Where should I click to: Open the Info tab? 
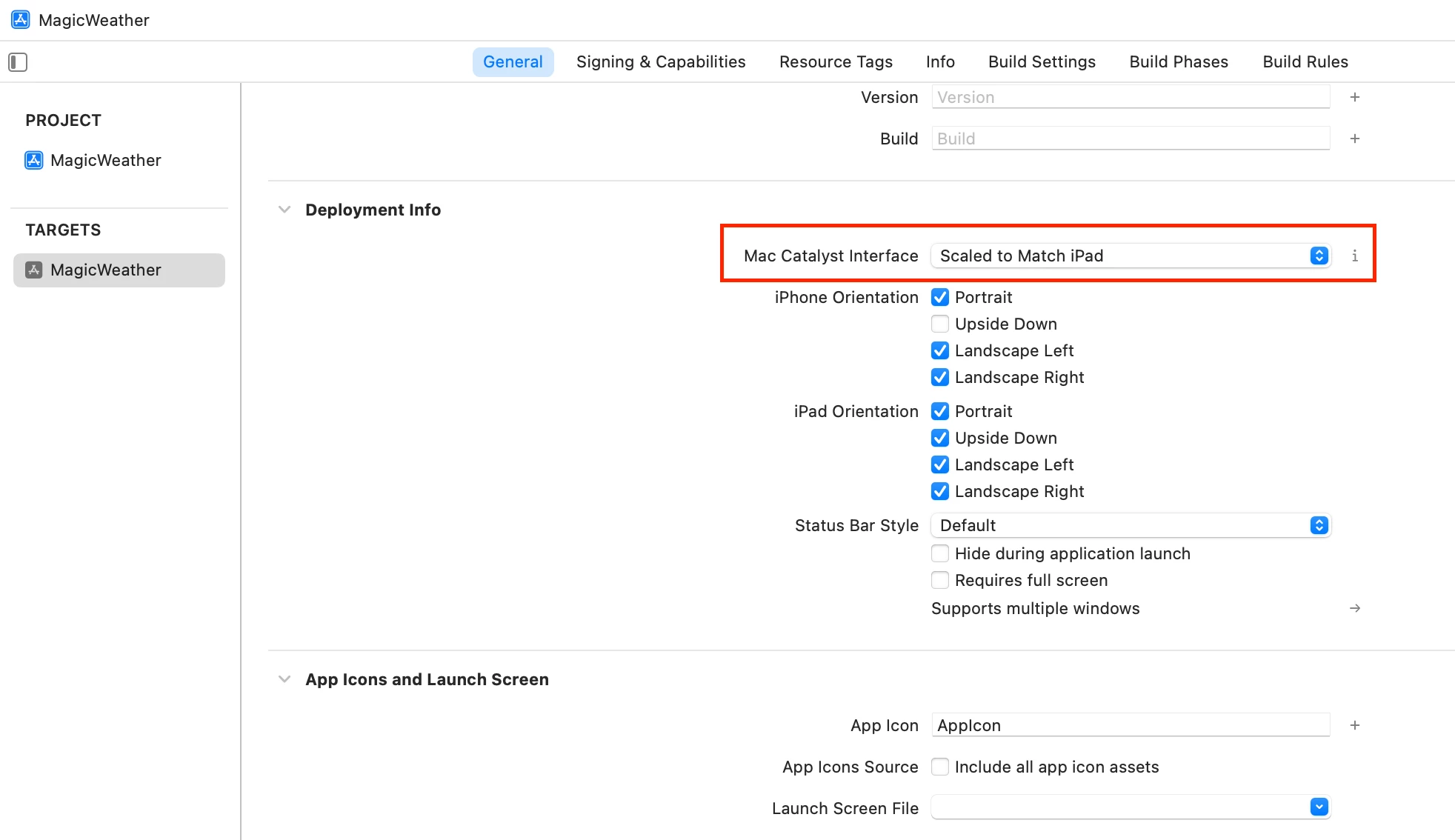(940, 62)
